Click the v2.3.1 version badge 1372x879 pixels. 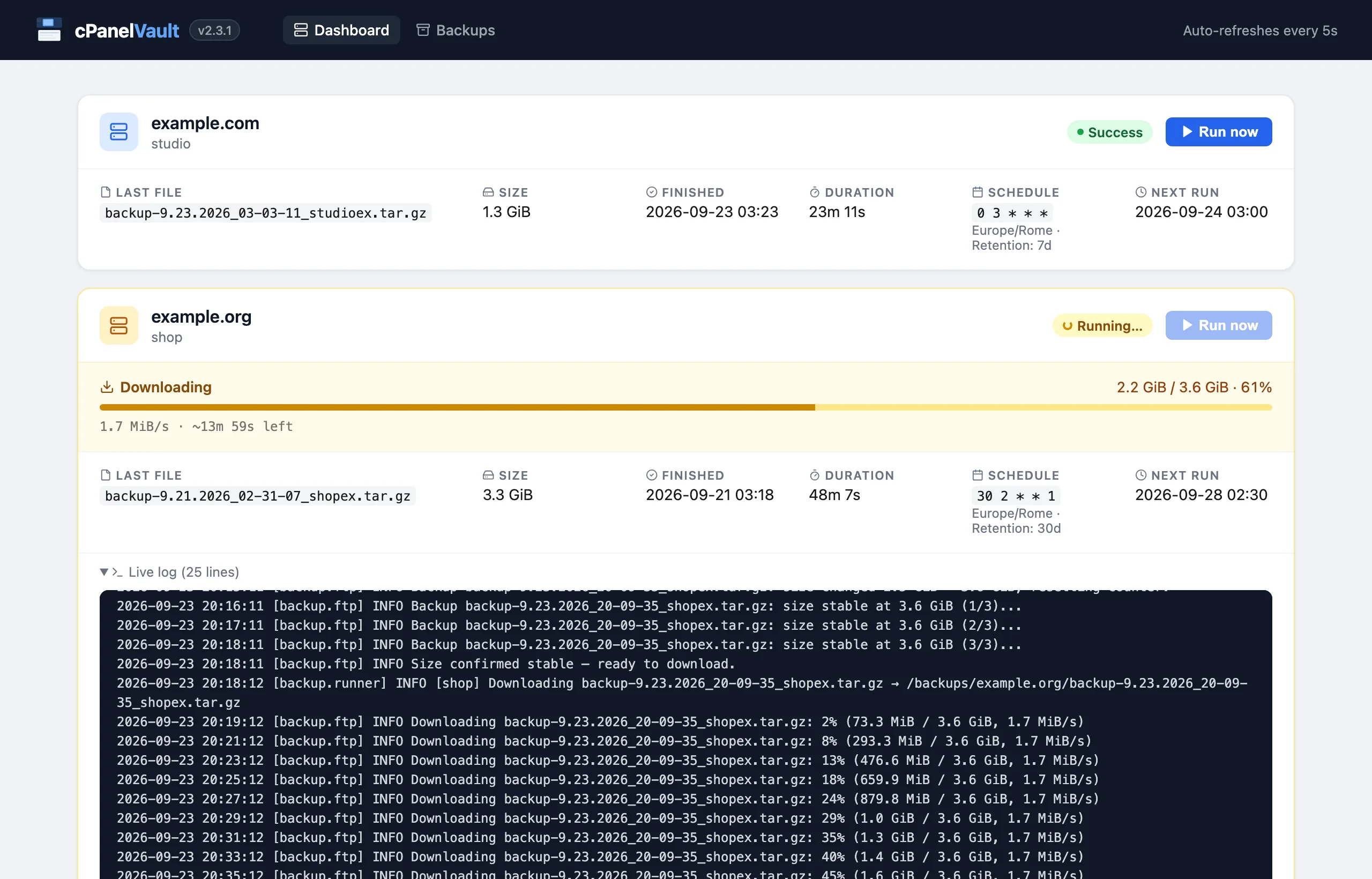point(214,30)
